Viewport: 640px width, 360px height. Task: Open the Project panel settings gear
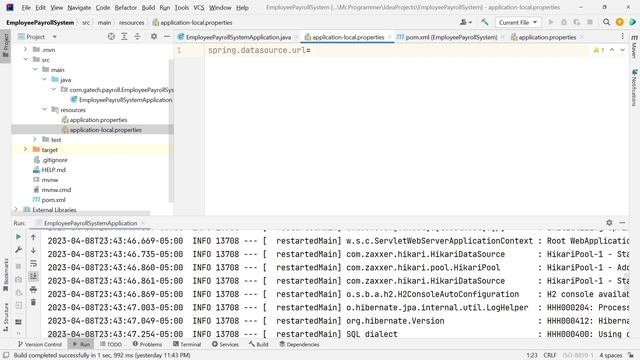tap(153, 37)
